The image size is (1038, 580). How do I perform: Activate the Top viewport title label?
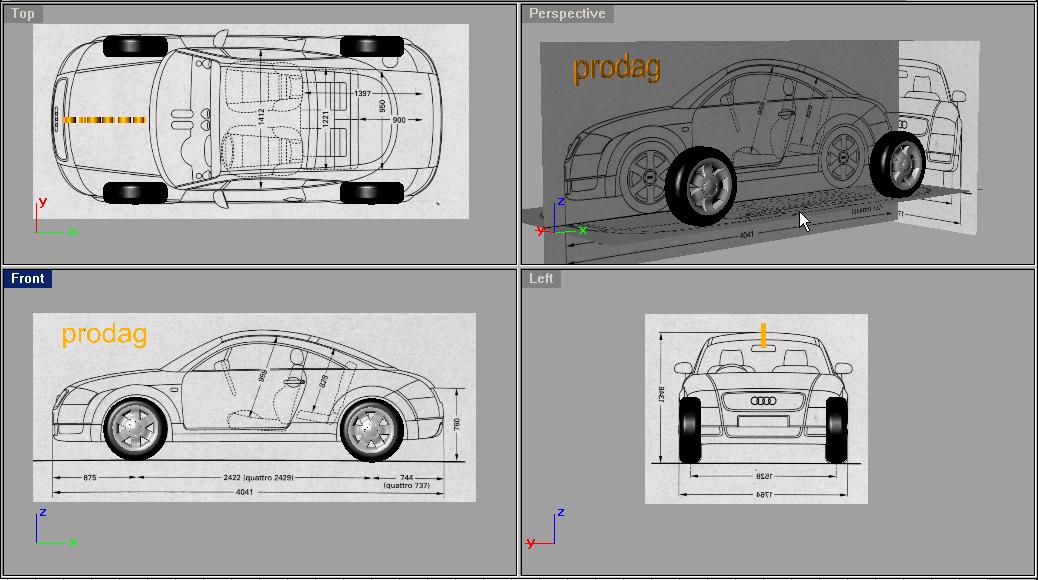point(23,14)
